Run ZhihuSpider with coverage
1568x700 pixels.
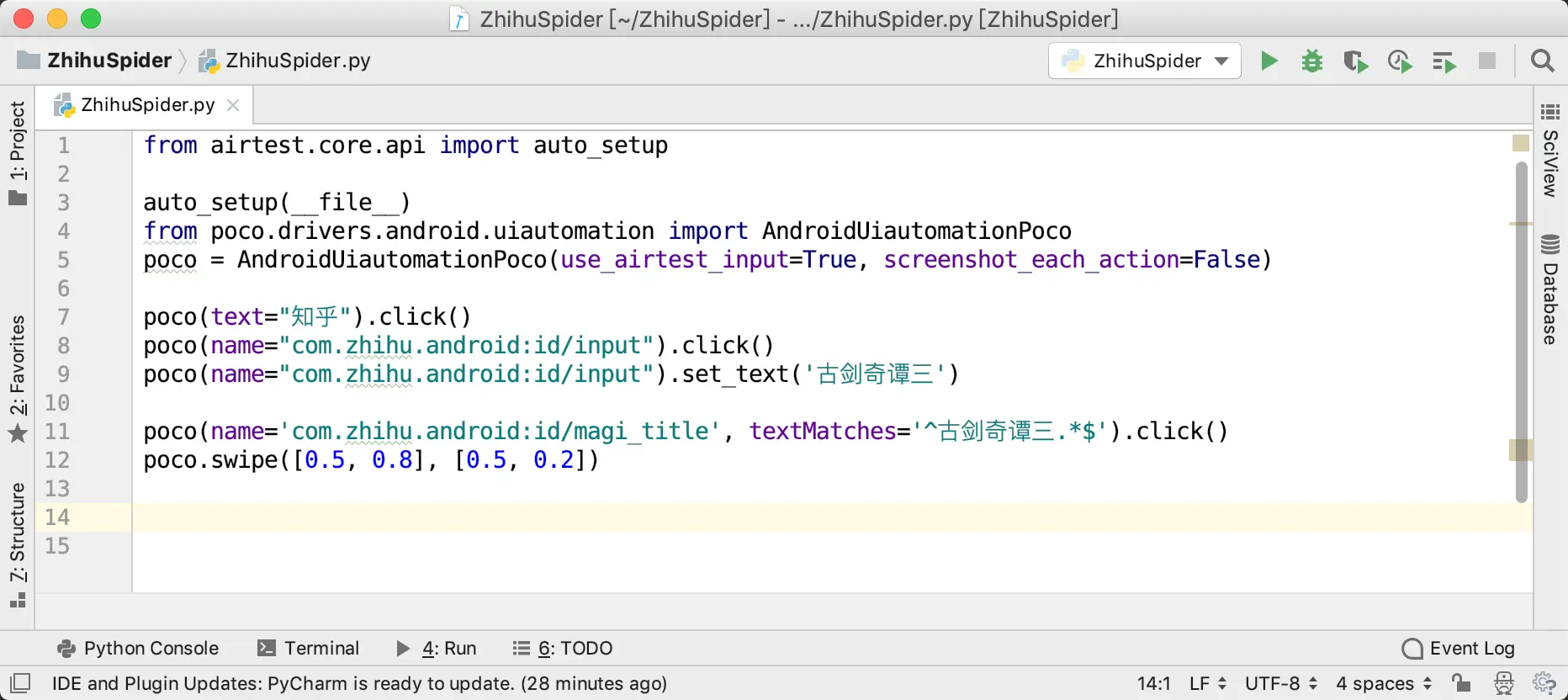point(1356,61)
